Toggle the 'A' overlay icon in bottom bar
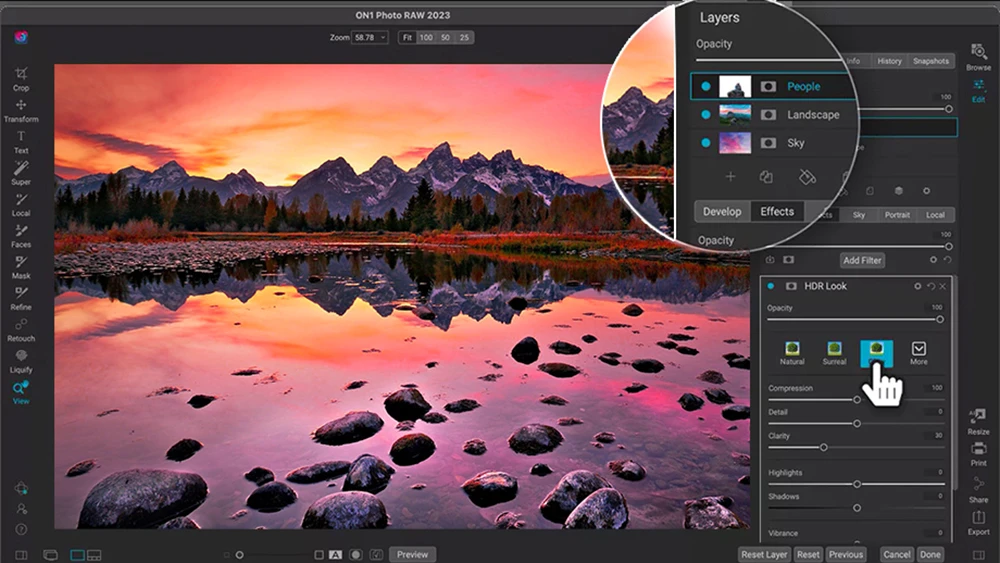Viewport: 1000px width, 563px height. pos(335,555)
